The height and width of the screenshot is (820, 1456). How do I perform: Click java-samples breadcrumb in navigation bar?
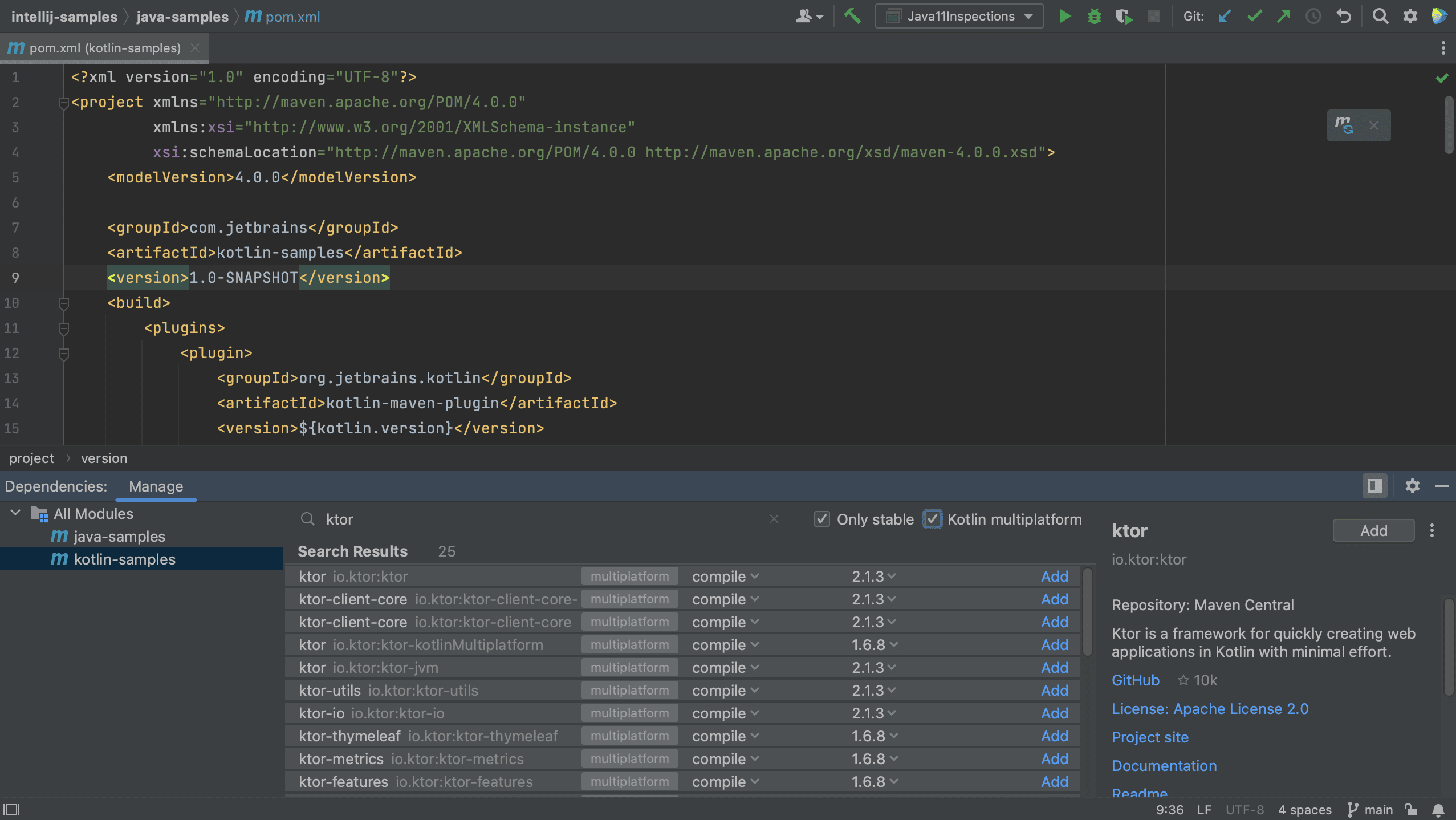pyautogui.click(x=182, y=17)
